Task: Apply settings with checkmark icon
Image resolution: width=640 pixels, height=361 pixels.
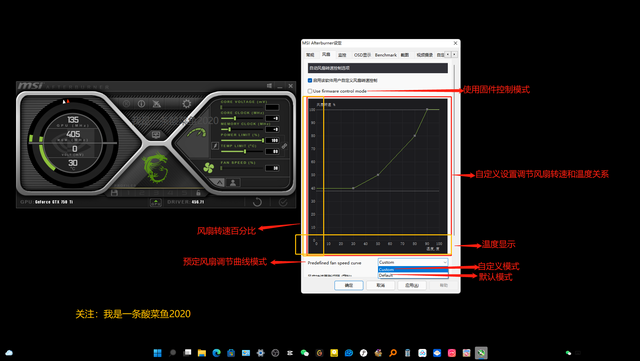Action: tap(283, 202)
